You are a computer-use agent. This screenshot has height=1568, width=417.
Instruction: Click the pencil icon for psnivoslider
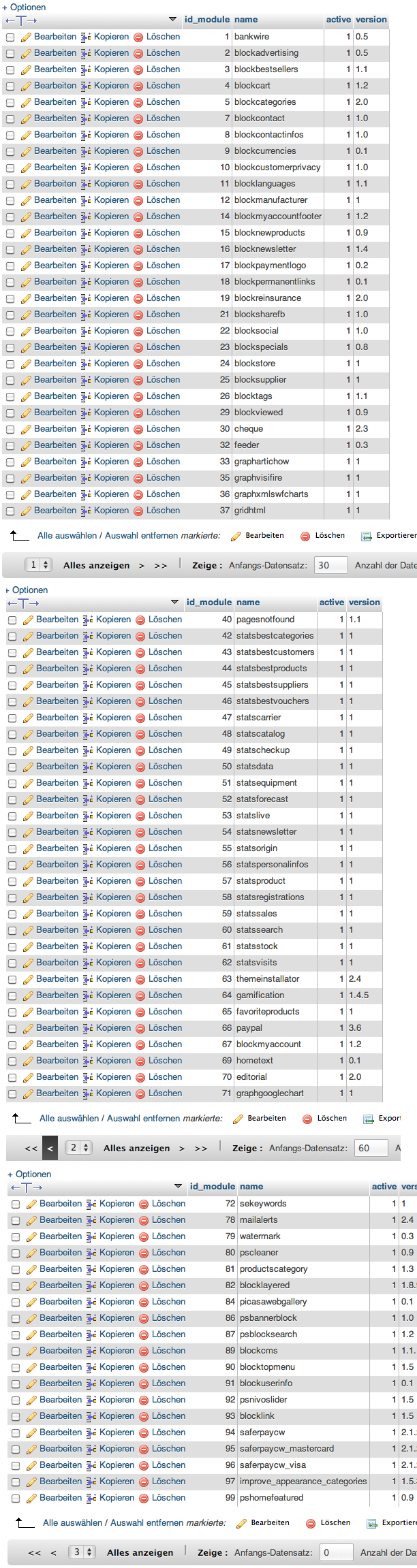pos(31,1400)
